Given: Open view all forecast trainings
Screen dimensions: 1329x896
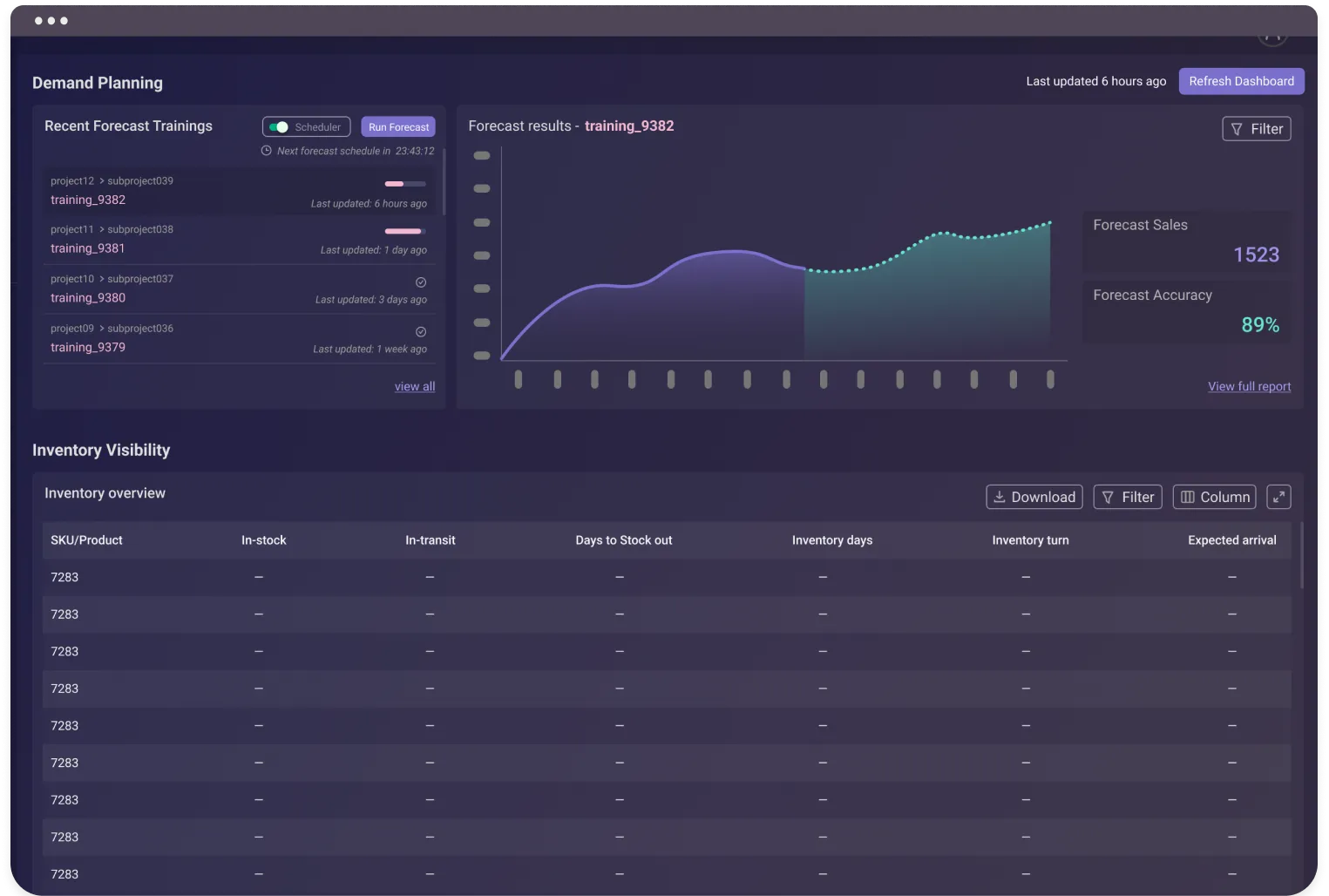Looking at the screenshot, I should coord(414,386).
